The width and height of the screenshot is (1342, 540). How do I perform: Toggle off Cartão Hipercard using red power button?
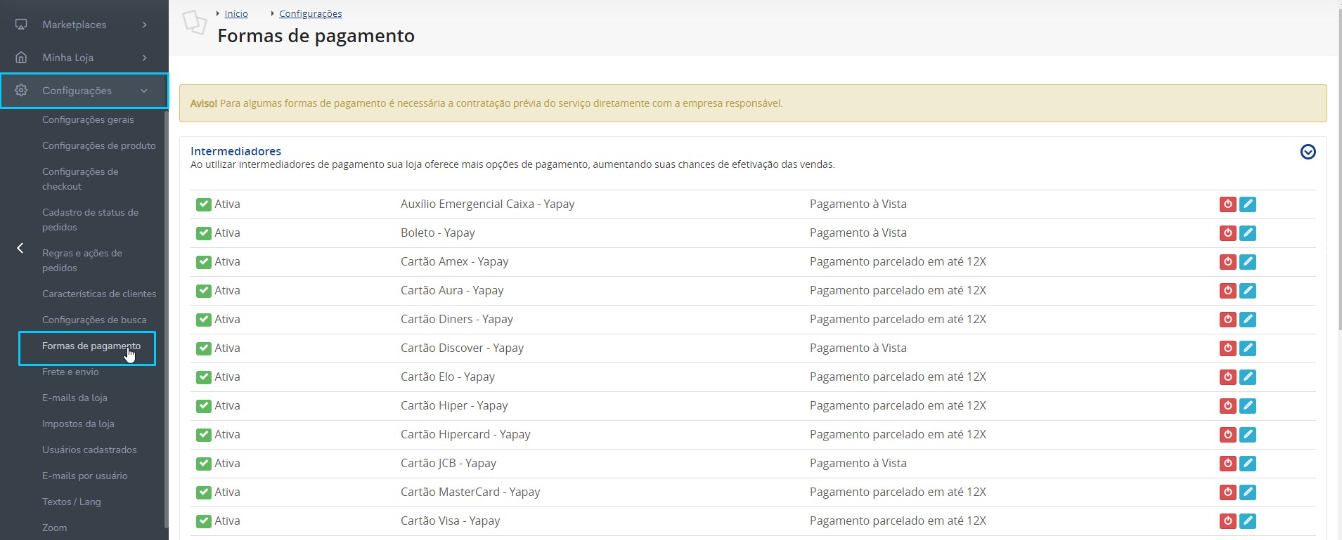click(x=1228, y=435)
